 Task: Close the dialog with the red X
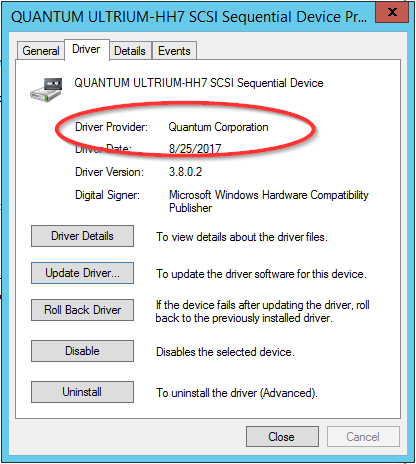pyautogui.click(x=392, y=13)
